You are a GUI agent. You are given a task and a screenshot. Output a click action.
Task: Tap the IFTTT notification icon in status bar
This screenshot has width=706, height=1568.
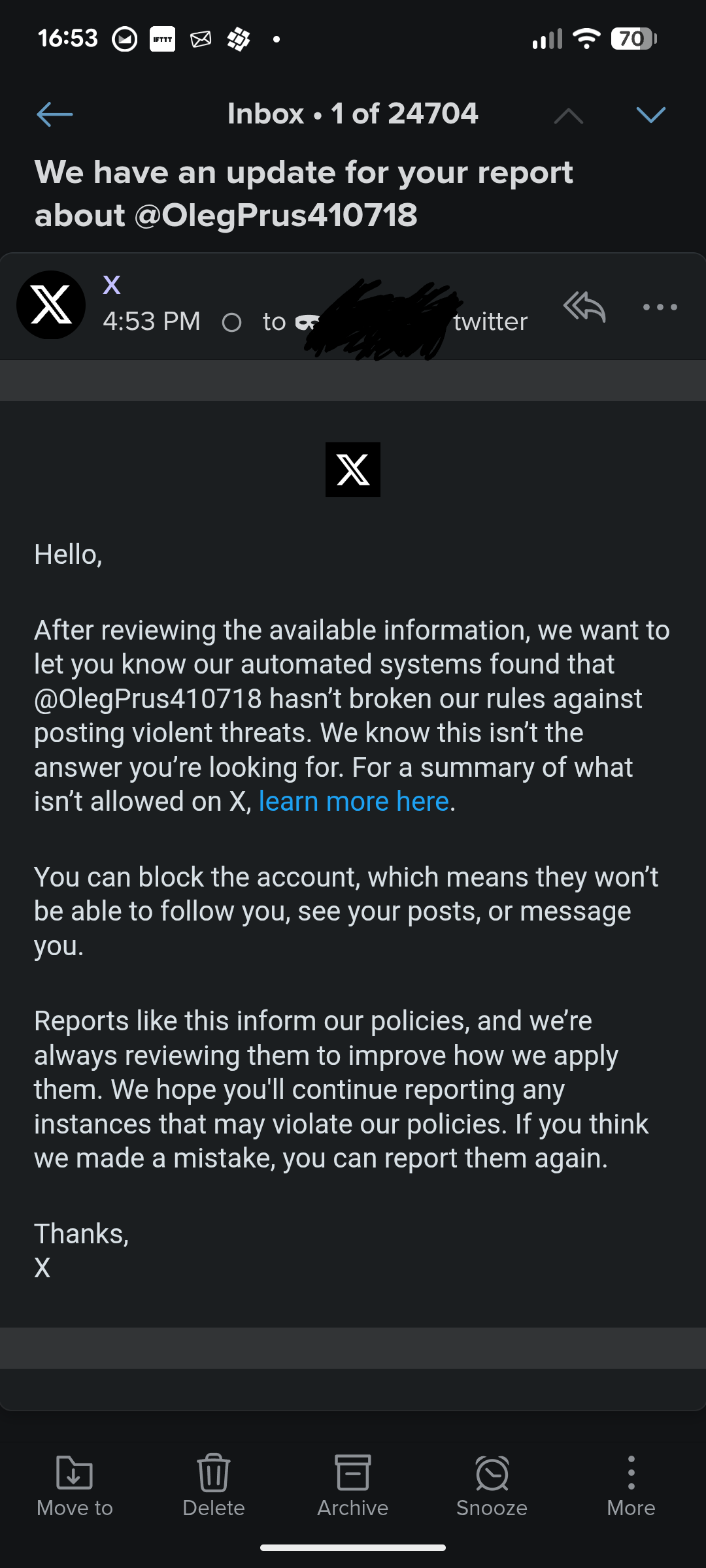coord(162,39)
